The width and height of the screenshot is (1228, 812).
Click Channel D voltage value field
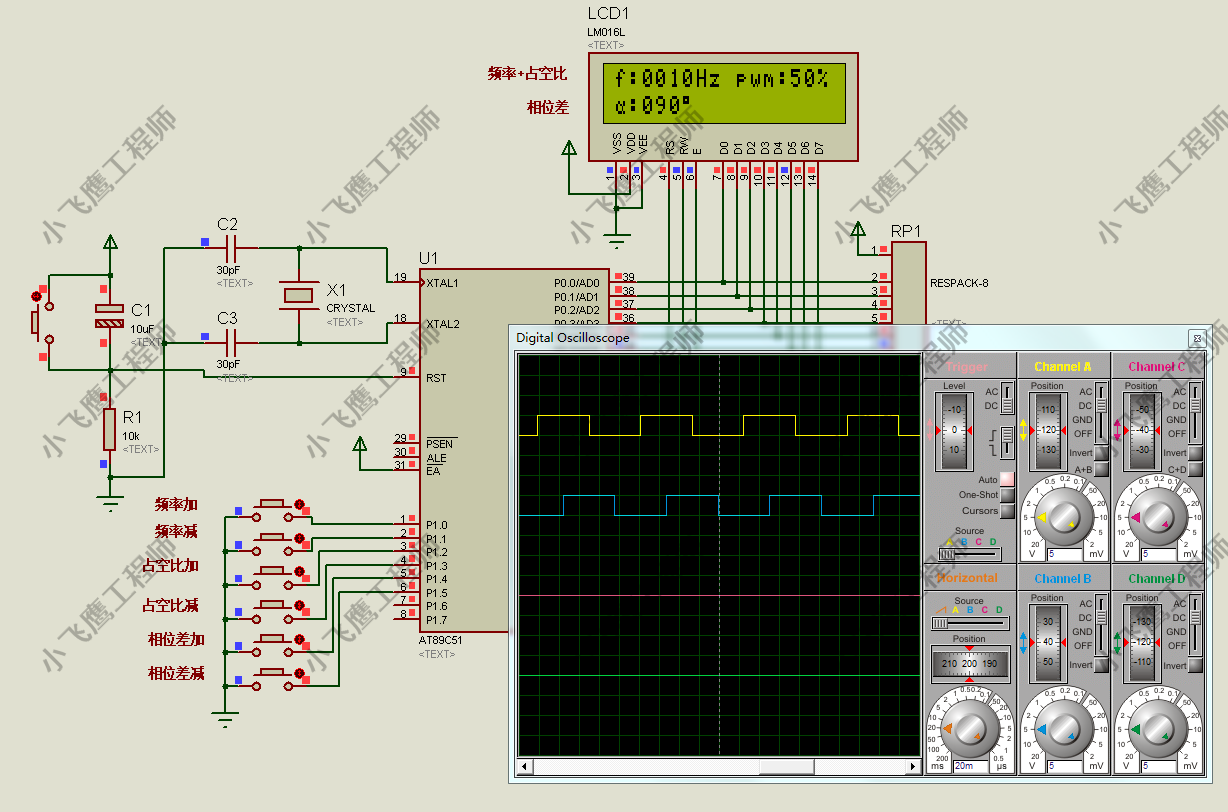pyautogui.click(x=1161, y=766)
